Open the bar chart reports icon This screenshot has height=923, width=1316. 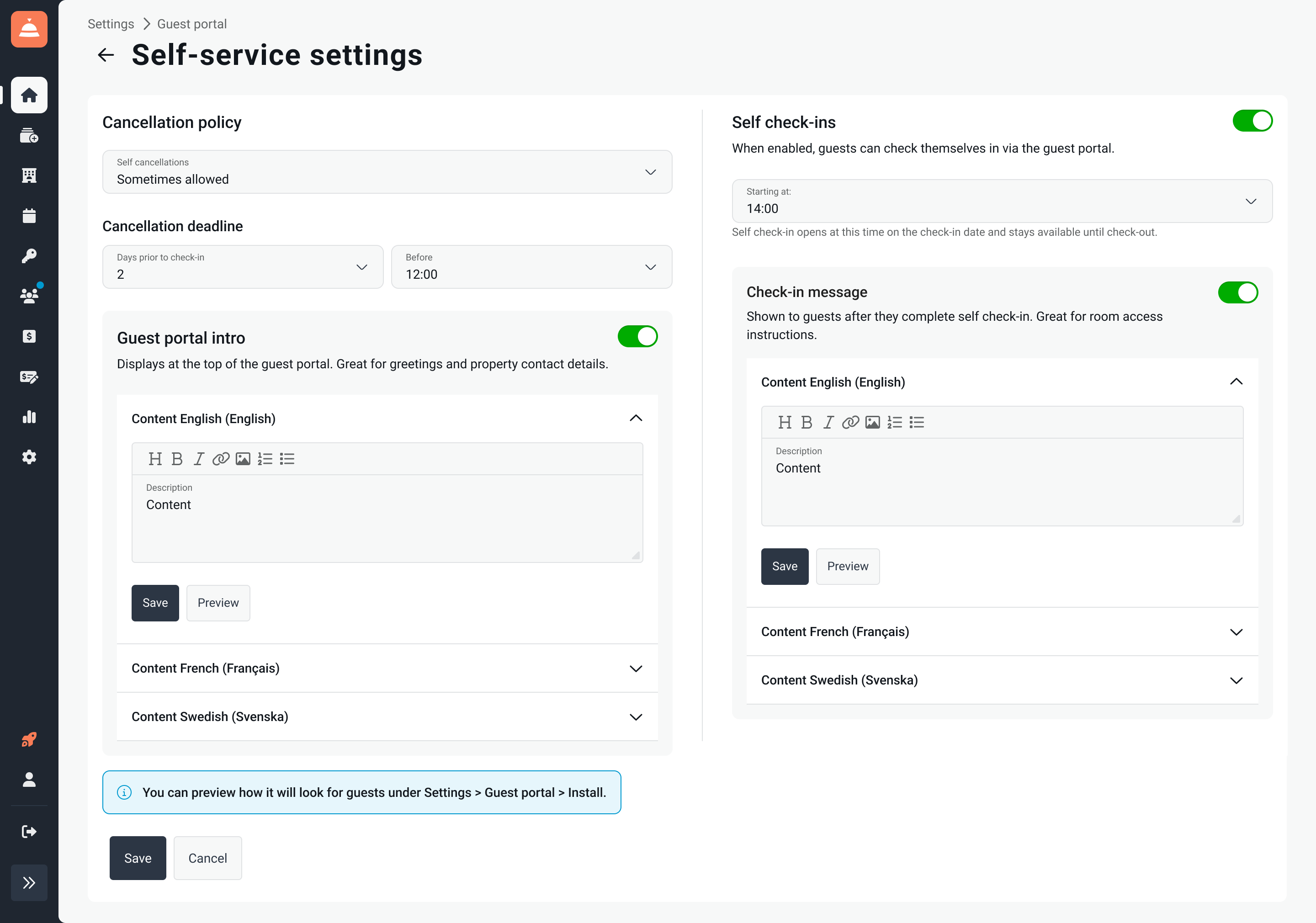point(29,417)
